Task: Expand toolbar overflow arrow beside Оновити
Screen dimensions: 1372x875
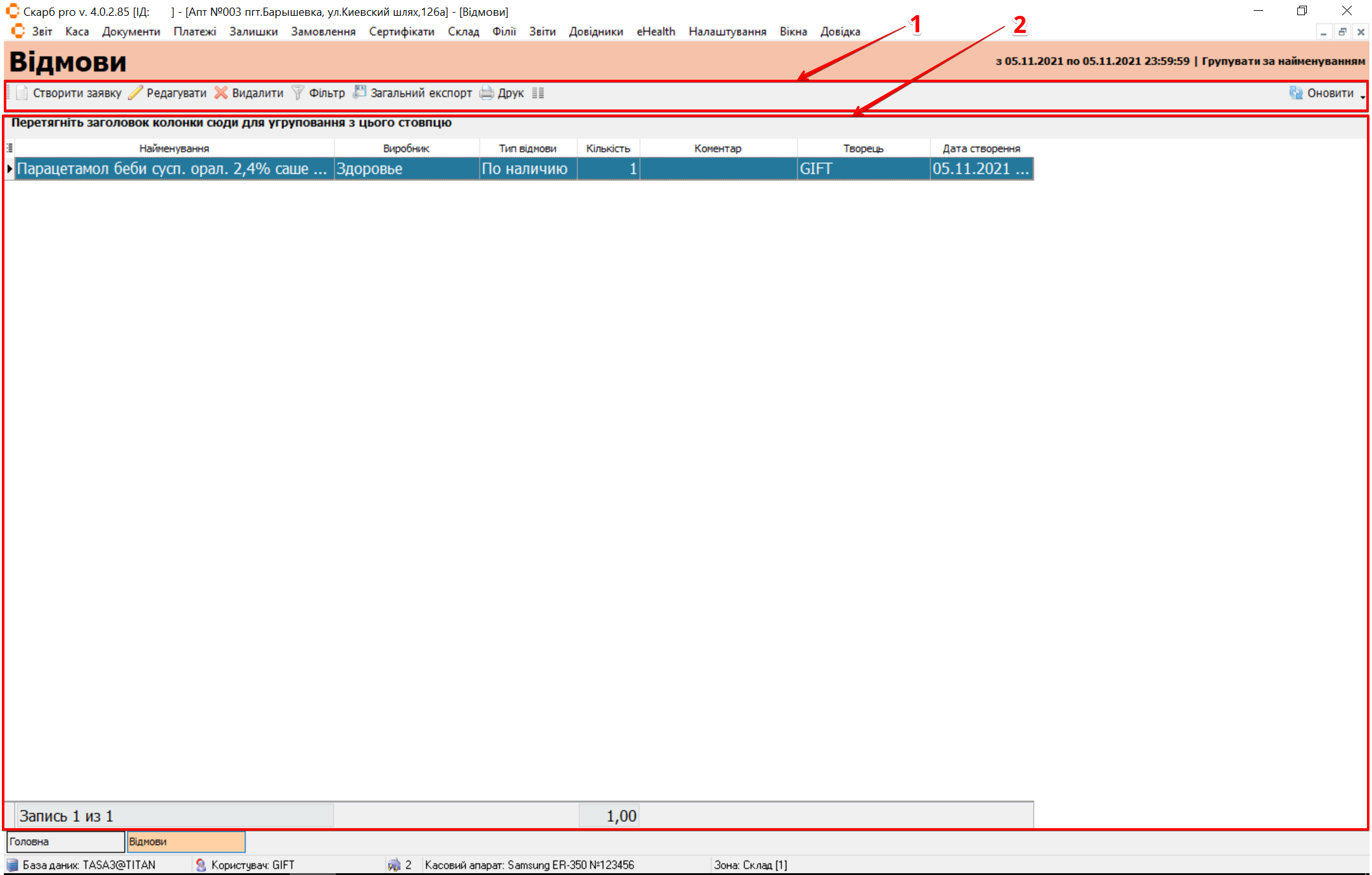Action: [1363, 96]
